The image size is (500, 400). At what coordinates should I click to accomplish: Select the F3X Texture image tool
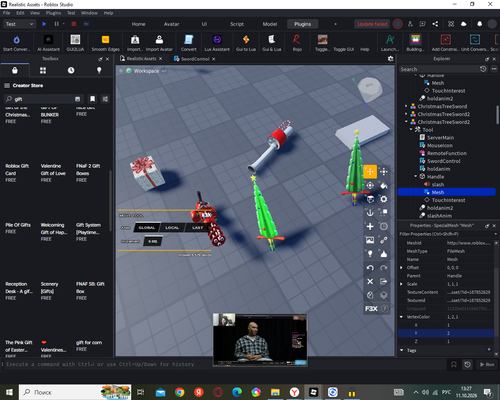point(370,240)
